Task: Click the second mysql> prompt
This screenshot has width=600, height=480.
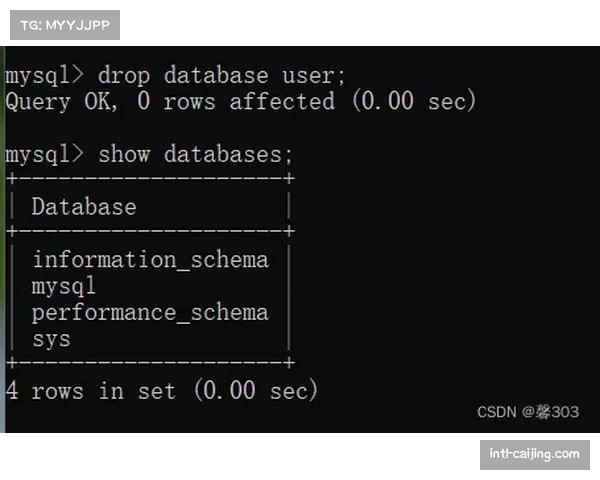Action: pyautogui.click(x=45, y=154)
